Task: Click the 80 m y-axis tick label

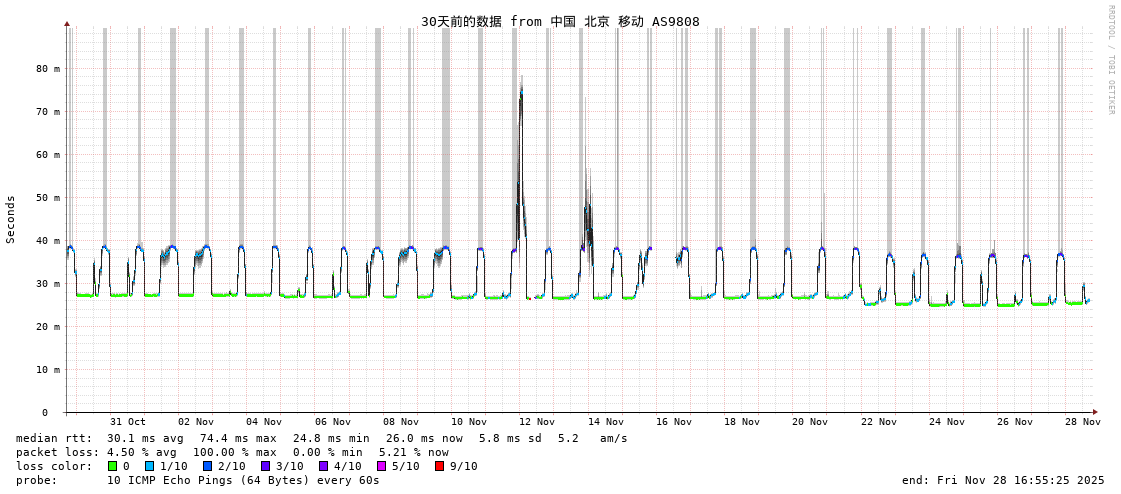Action: pyautogui.click(x=49, y=69)
